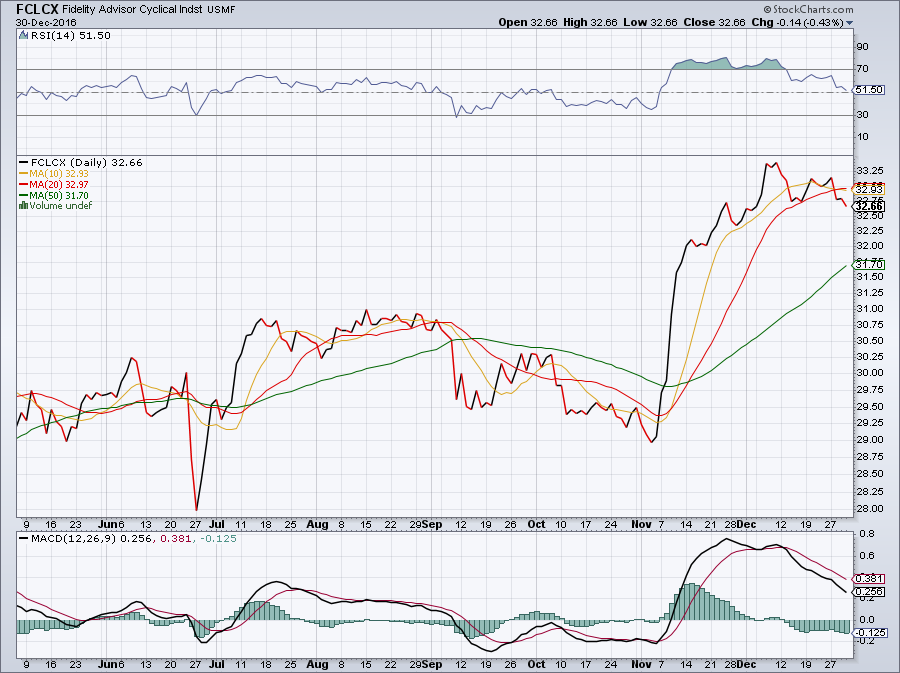Click the Close 32.66 header value
The width and height of the screenshot is (900, 673).
714,22
